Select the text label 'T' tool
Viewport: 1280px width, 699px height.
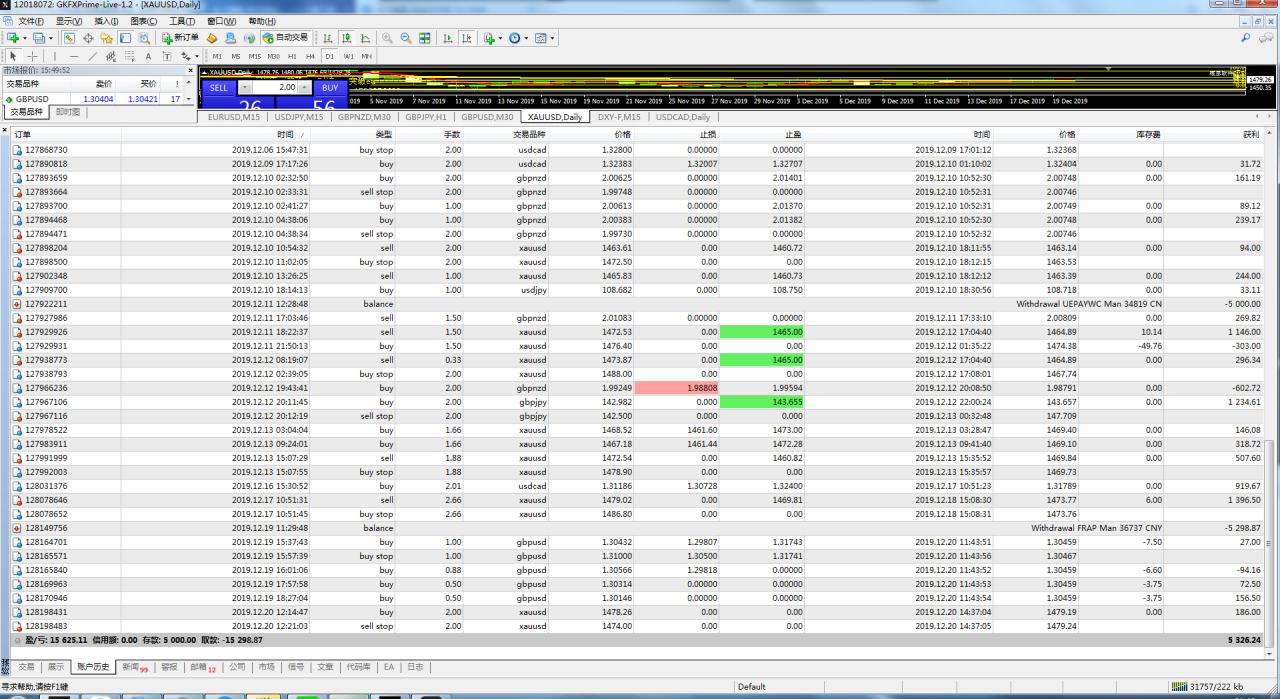click(x=167, y=56)
